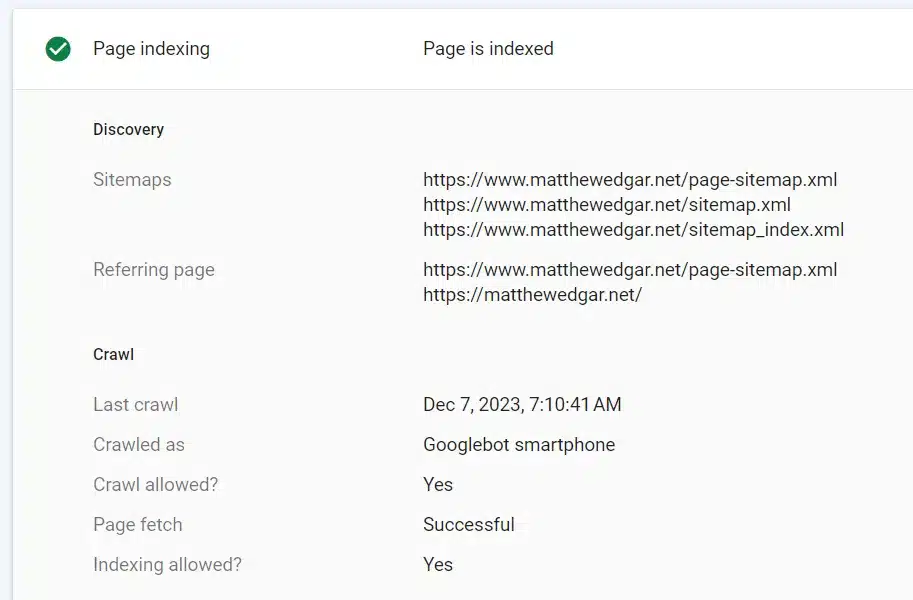Select the Yes value beside Indexing allowed
This screenshot has height=600, width=913.
438,564
